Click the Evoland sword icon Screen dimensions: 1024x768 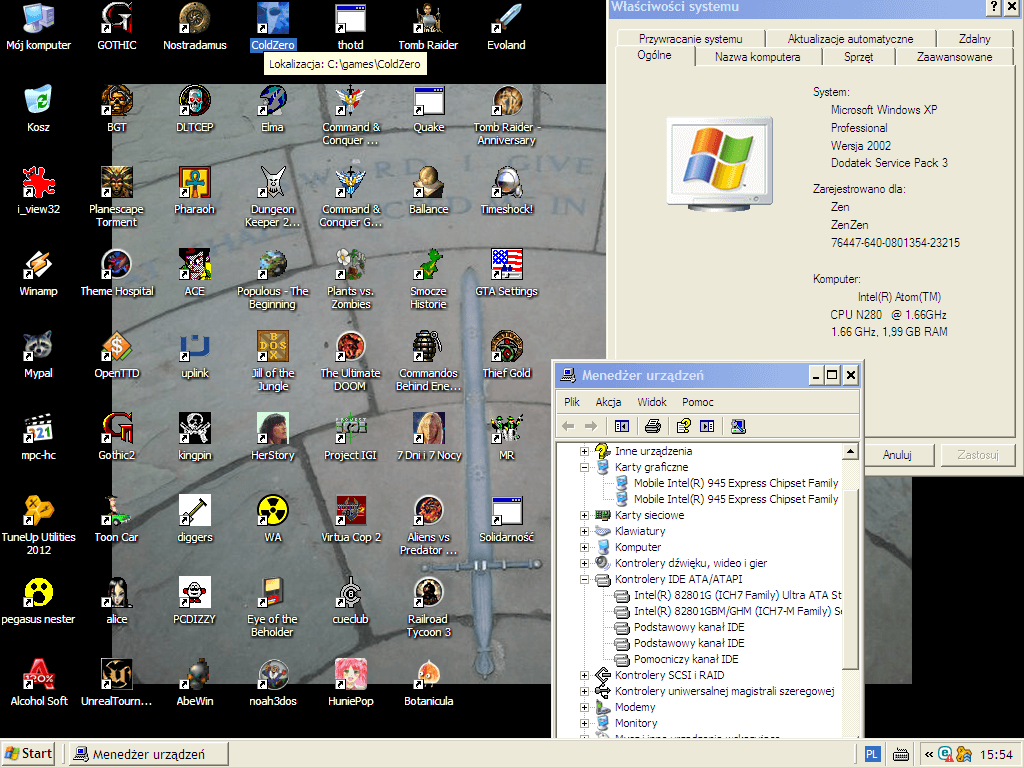pyautogui.click(x=506, y=26)
